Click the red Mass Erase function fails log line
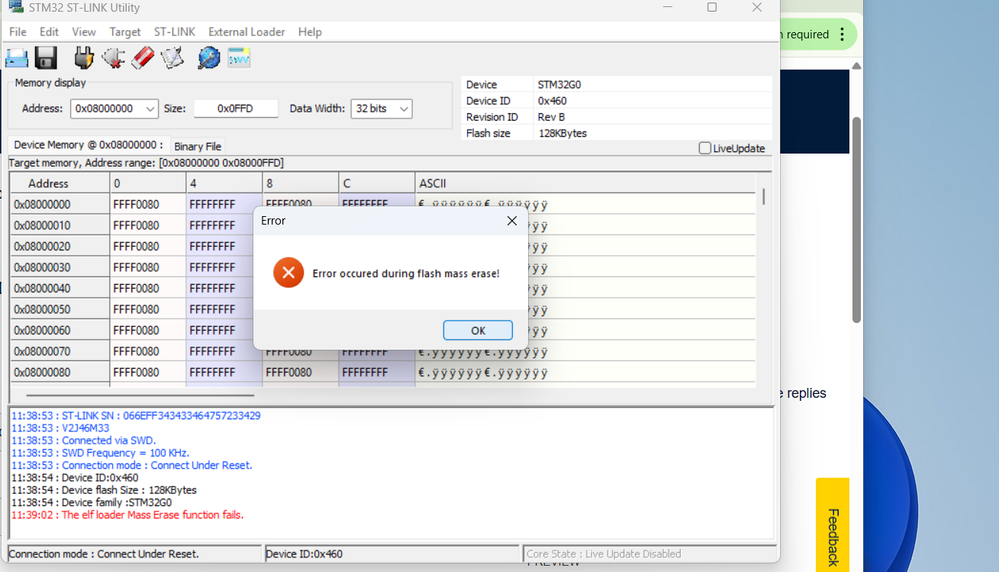The image size is (999, 572). coord(127,515)
